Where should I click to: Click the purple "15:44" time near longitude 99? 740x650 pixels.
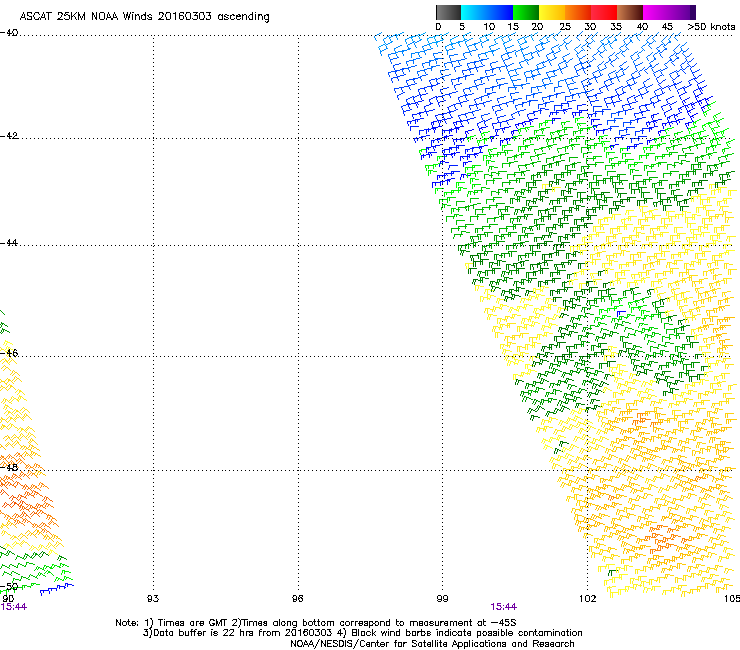pos(504,607)
